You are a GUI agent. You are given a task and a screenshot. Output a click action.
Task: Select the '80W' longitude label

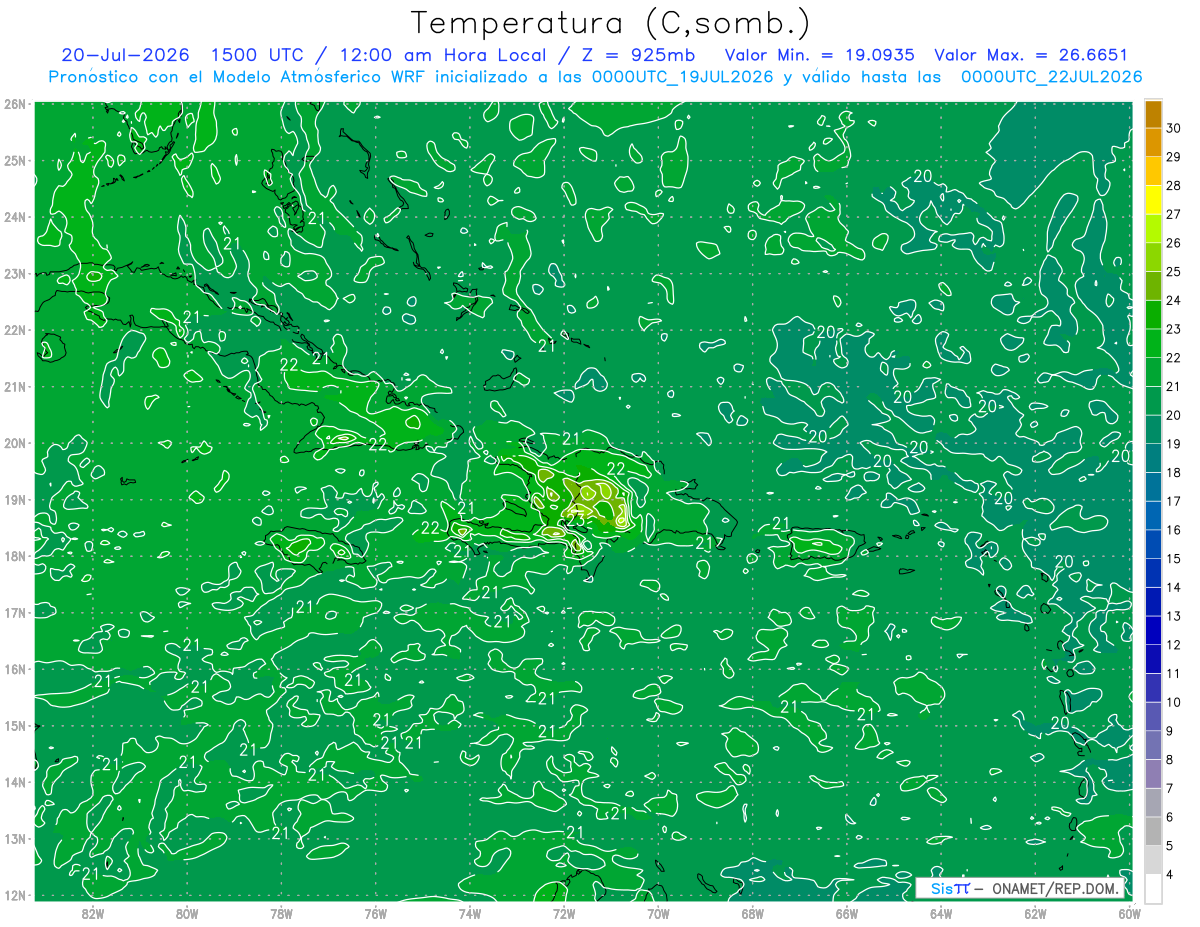(x=187, y=912)
